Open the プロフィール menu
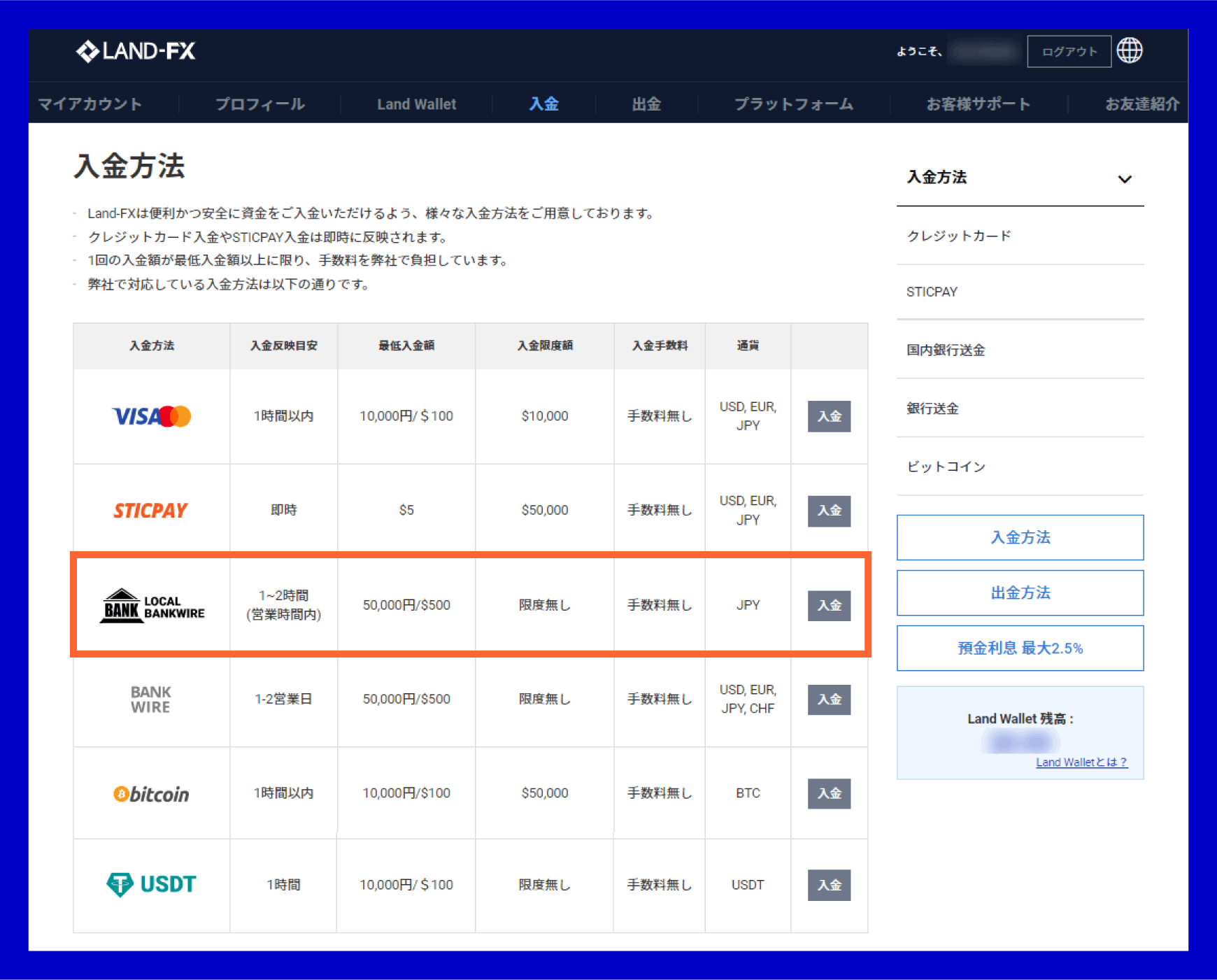This screenshot has height=980, width=1217. [x=260, y=104]
